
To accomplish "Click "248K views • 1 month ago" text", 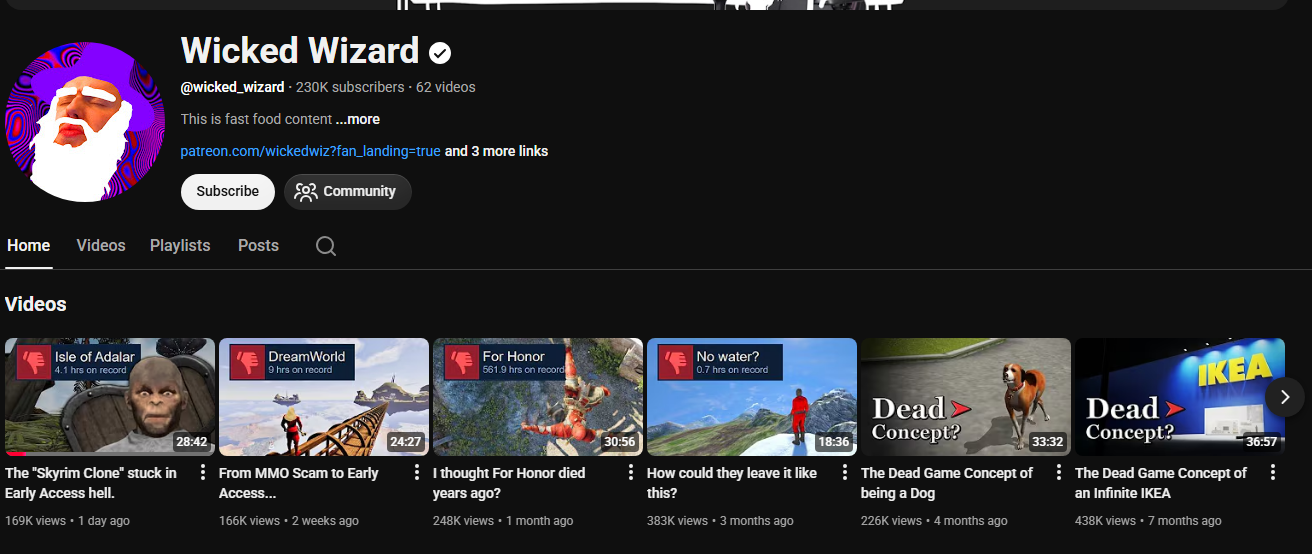I will click(503, 521).
